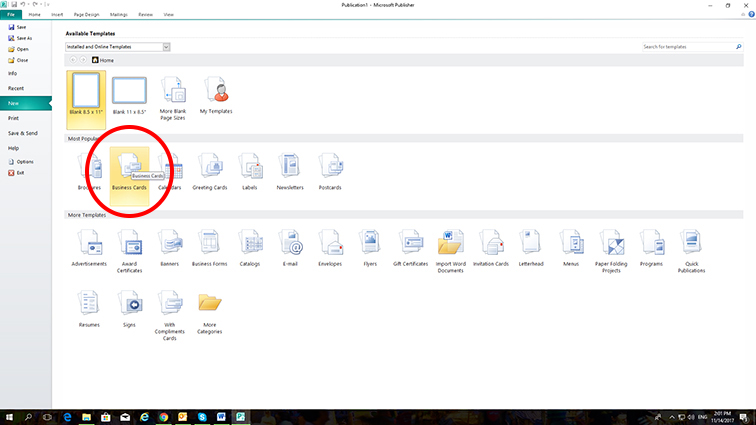Select the Blank 8.5 x 11" template
This screenshot has height=425, width=756.
tap(86, 100)
